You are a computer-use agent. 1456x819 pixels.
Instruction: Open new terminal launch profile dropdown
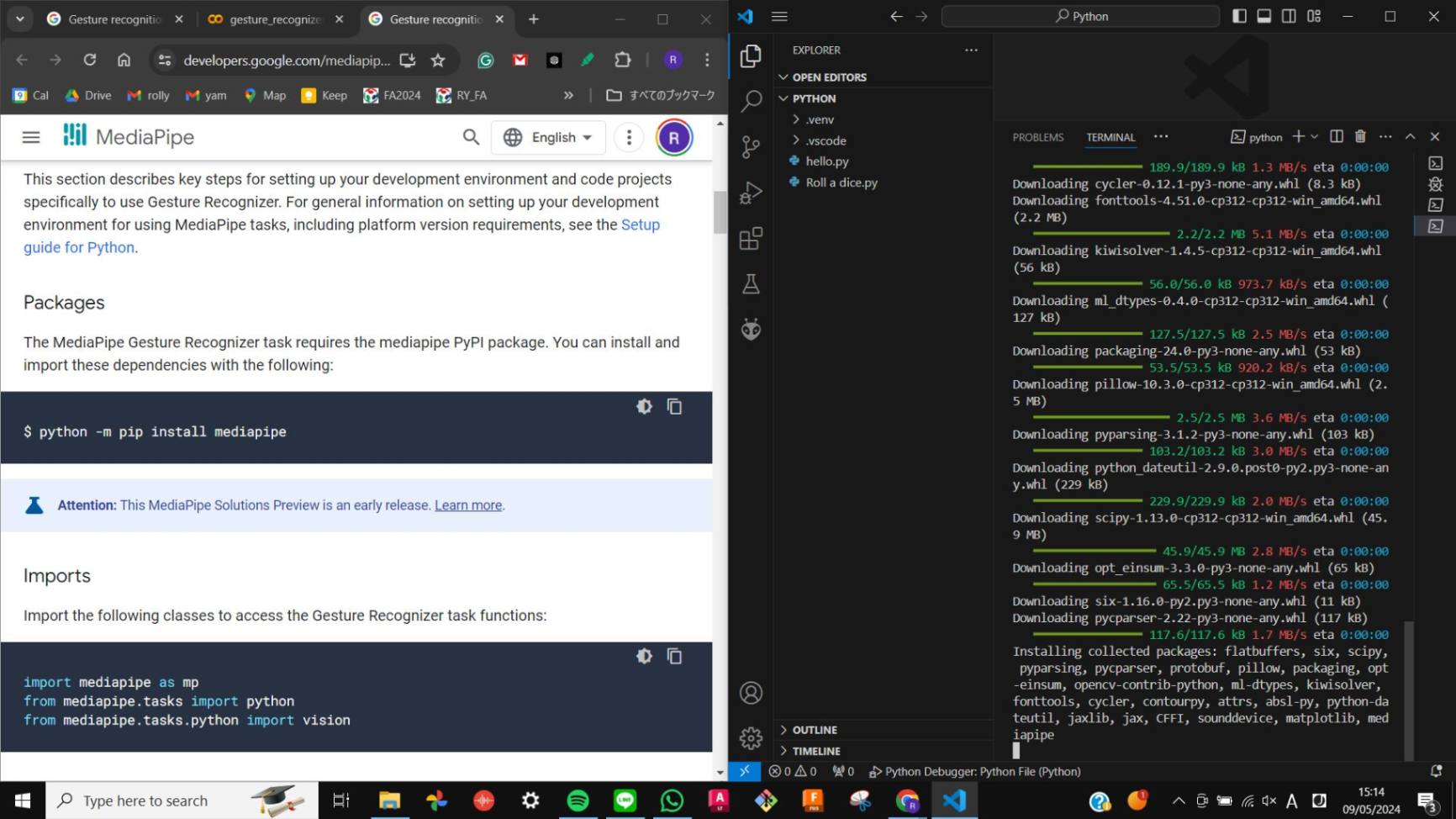tap(1314, 136)
